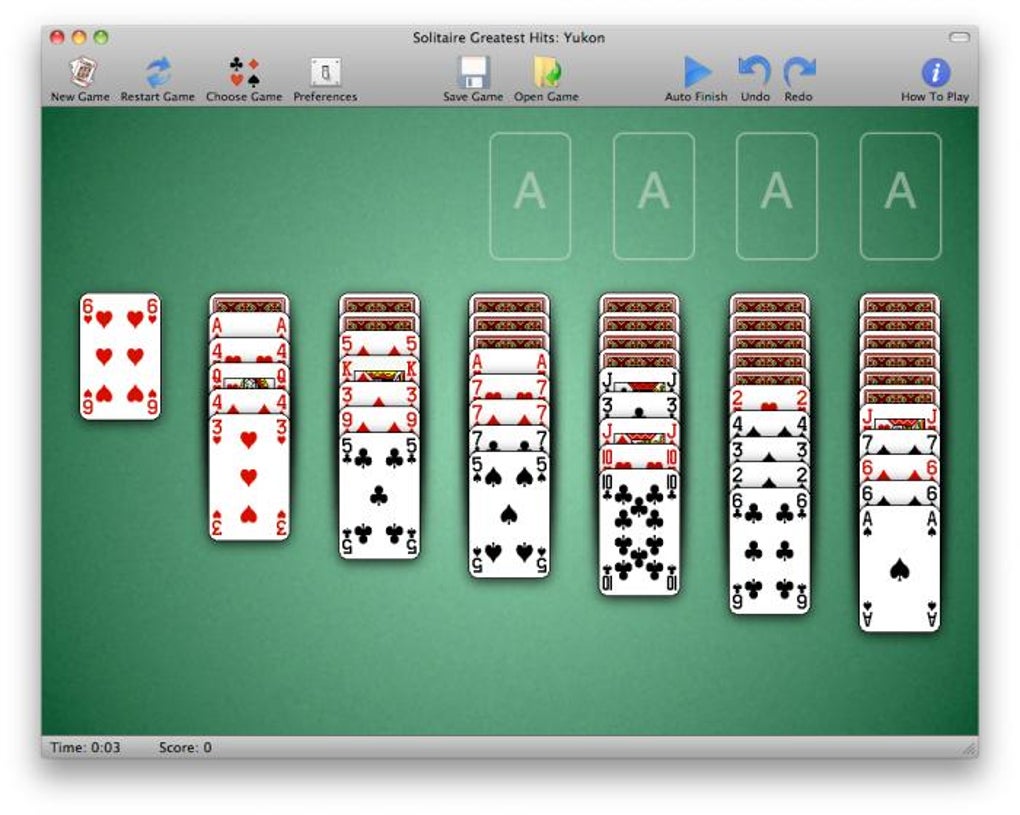Select the red 9 in third column

(379, 421)
